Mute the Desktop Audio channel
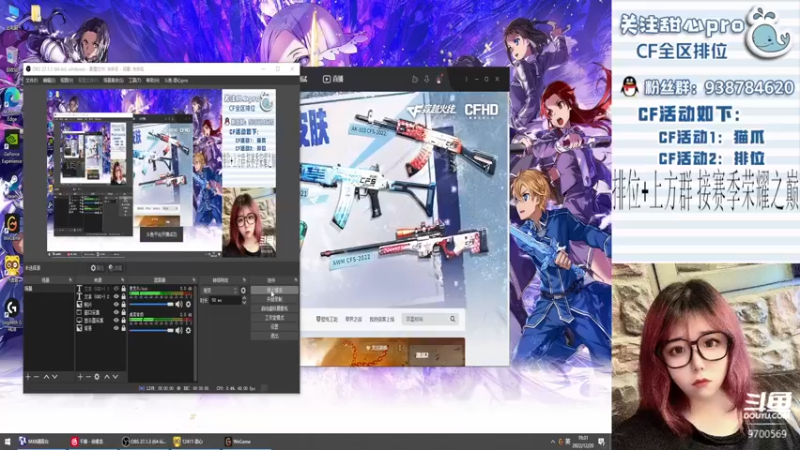This screenshot has width=800, height=450. [x=179, y=331]
